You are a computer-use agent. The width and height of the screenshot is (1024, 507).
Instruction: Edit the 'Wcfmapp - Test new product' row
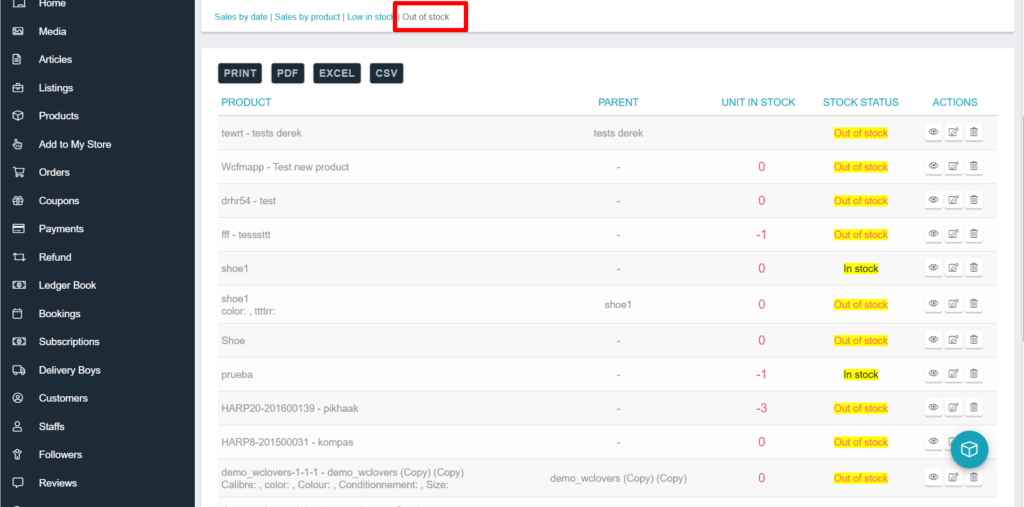pos(953,166)
